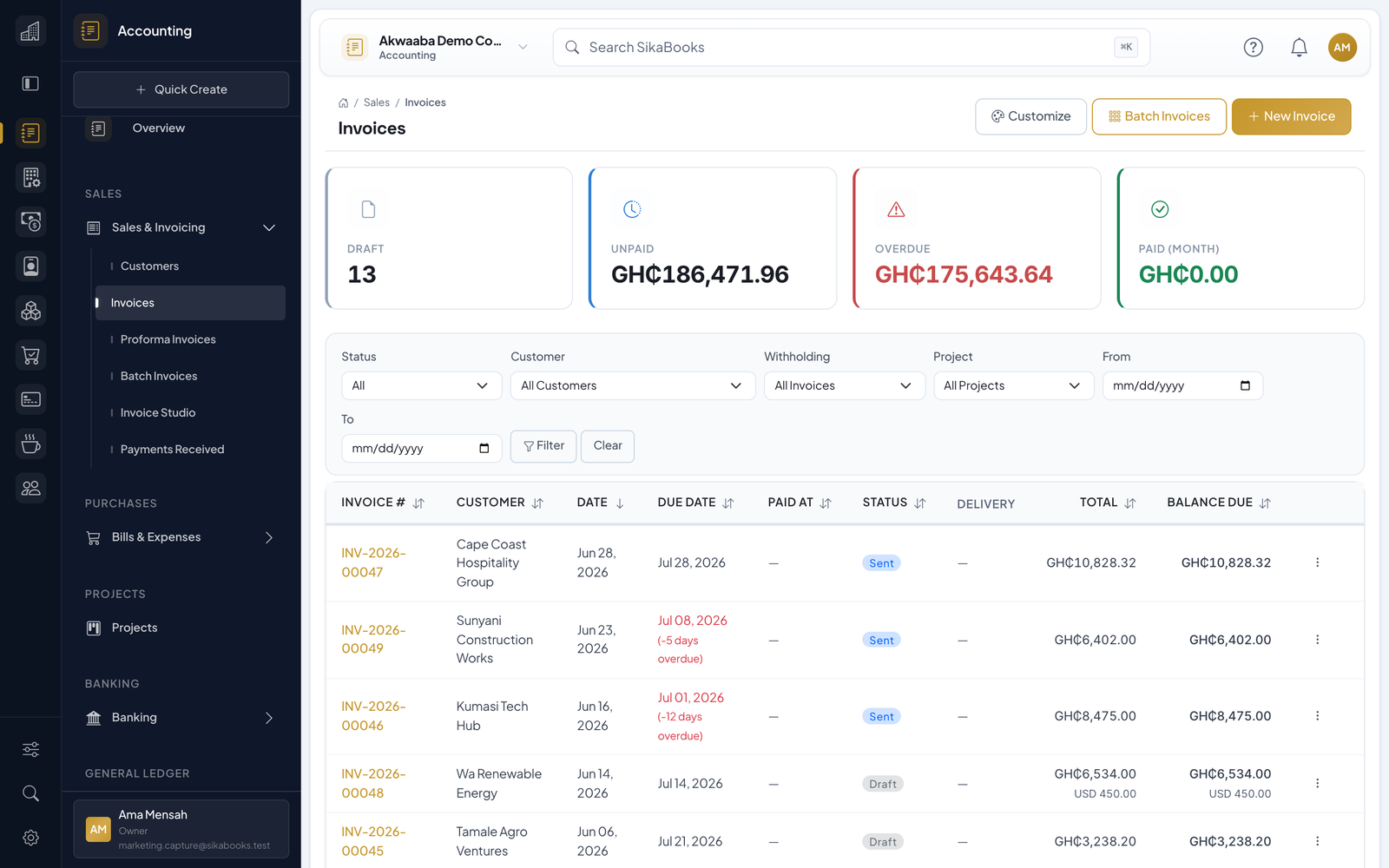Open the building-with-gear module icon
This screenshot has height=868, width=1389.
[x=30, y=177]
